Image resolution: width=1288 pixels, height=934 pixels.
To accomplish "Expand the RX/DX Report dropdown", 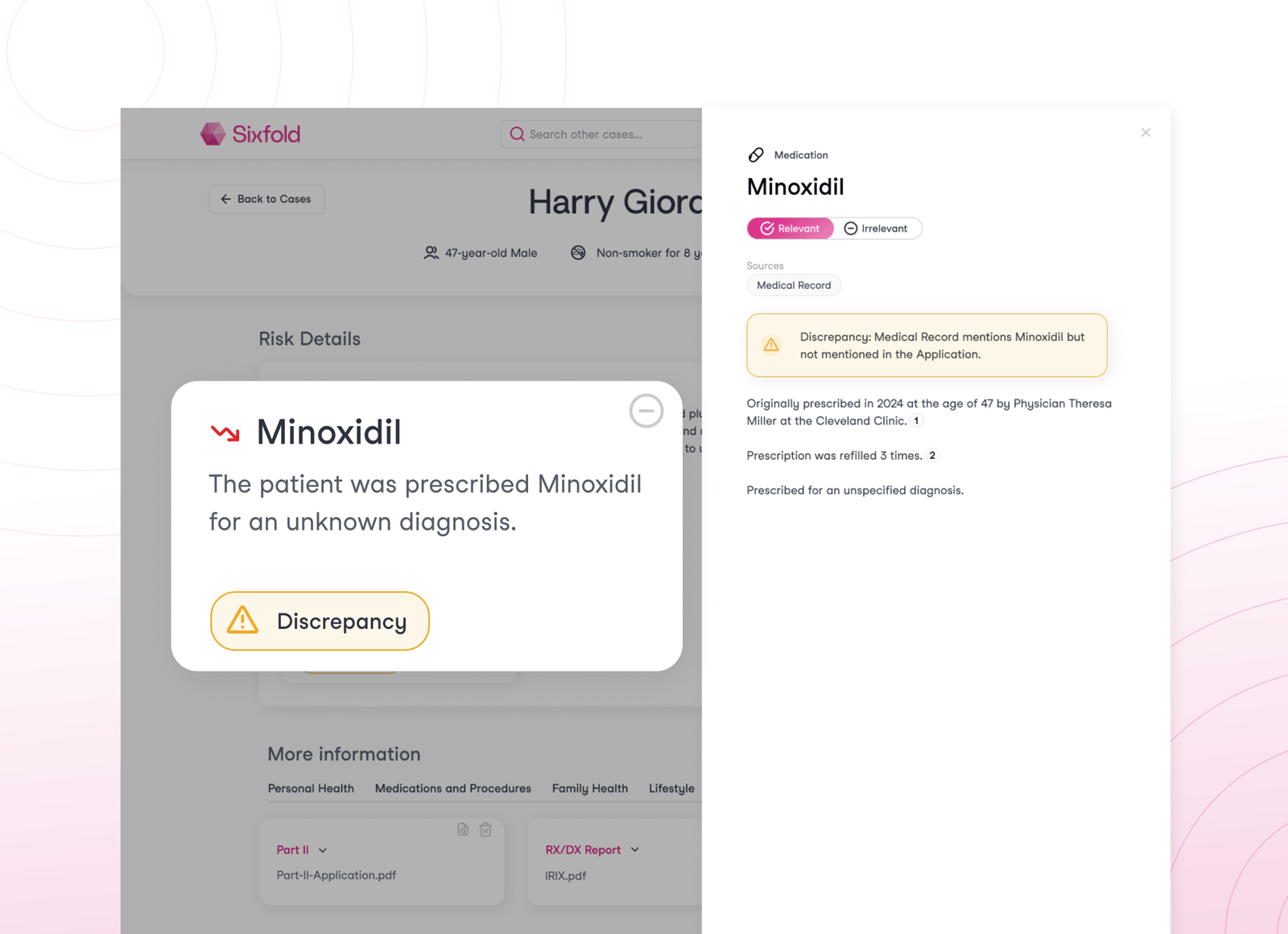I will point(635,849).
